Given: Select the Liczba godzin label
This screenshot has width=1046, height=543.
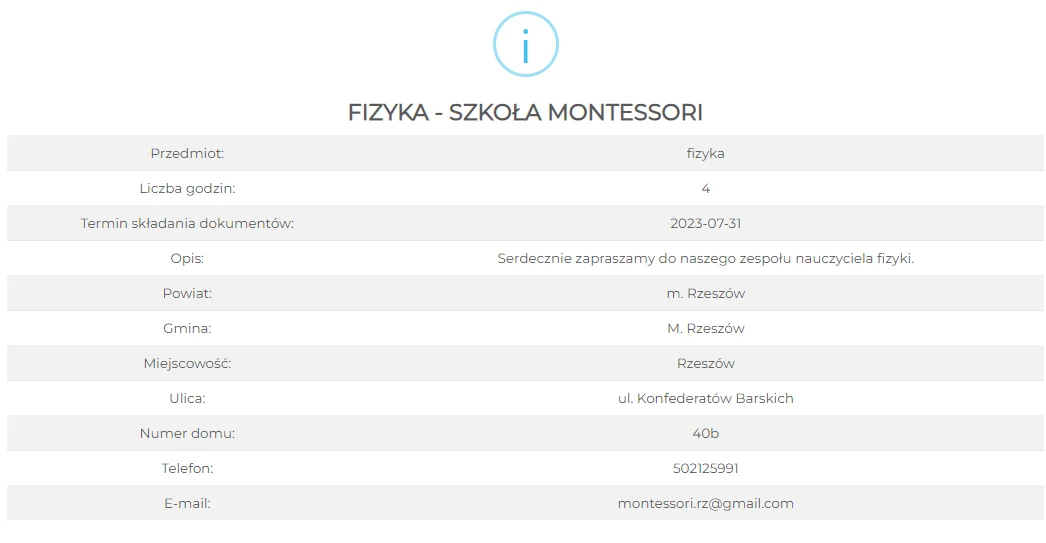Looking at the screenshot, I should (187, 188).
